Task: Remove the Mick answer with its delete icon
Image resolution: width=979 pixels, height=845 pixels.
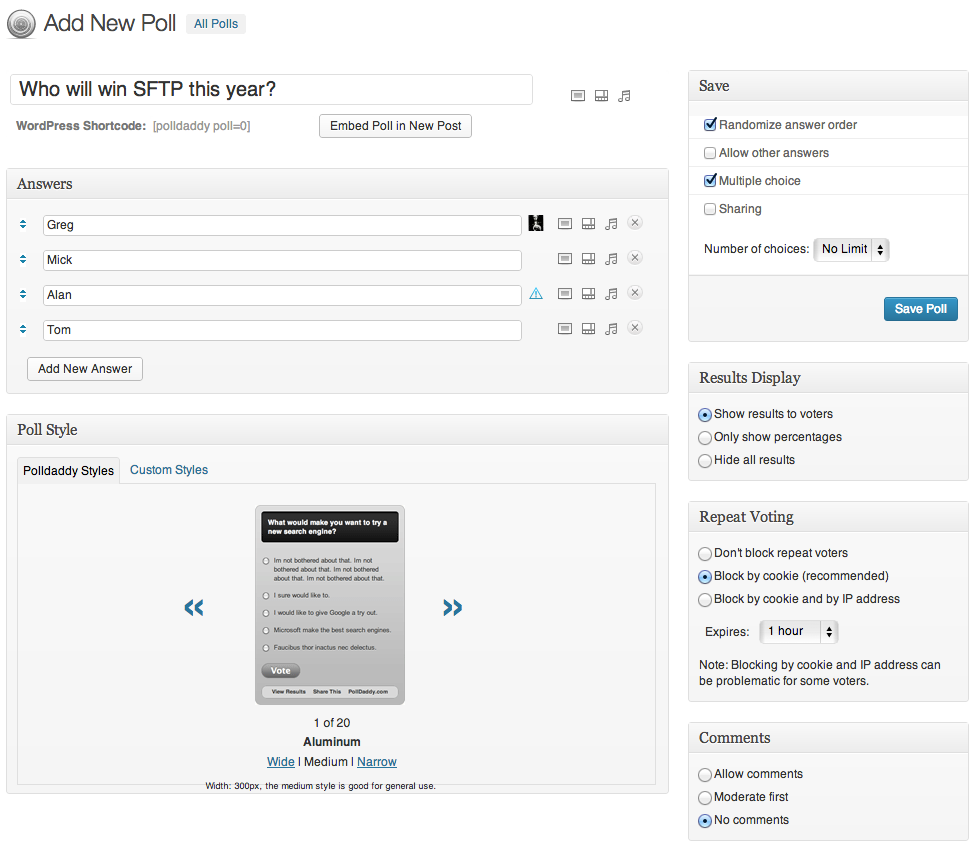Action: [x=634, y=258]
